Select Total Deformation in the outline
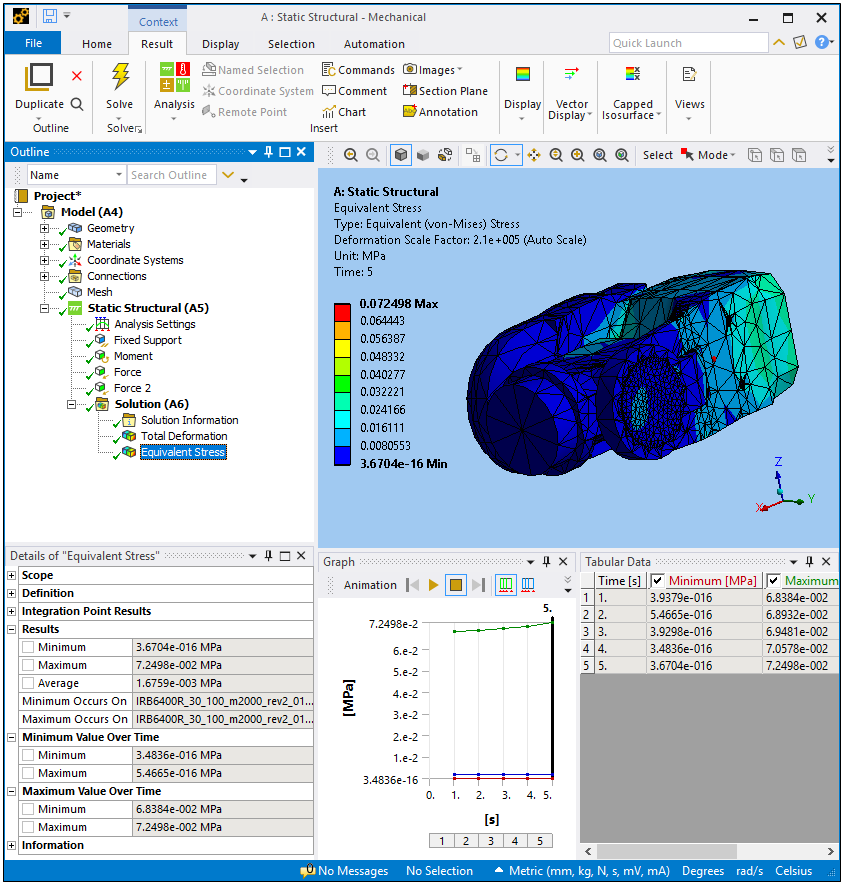 click(183, 436)
